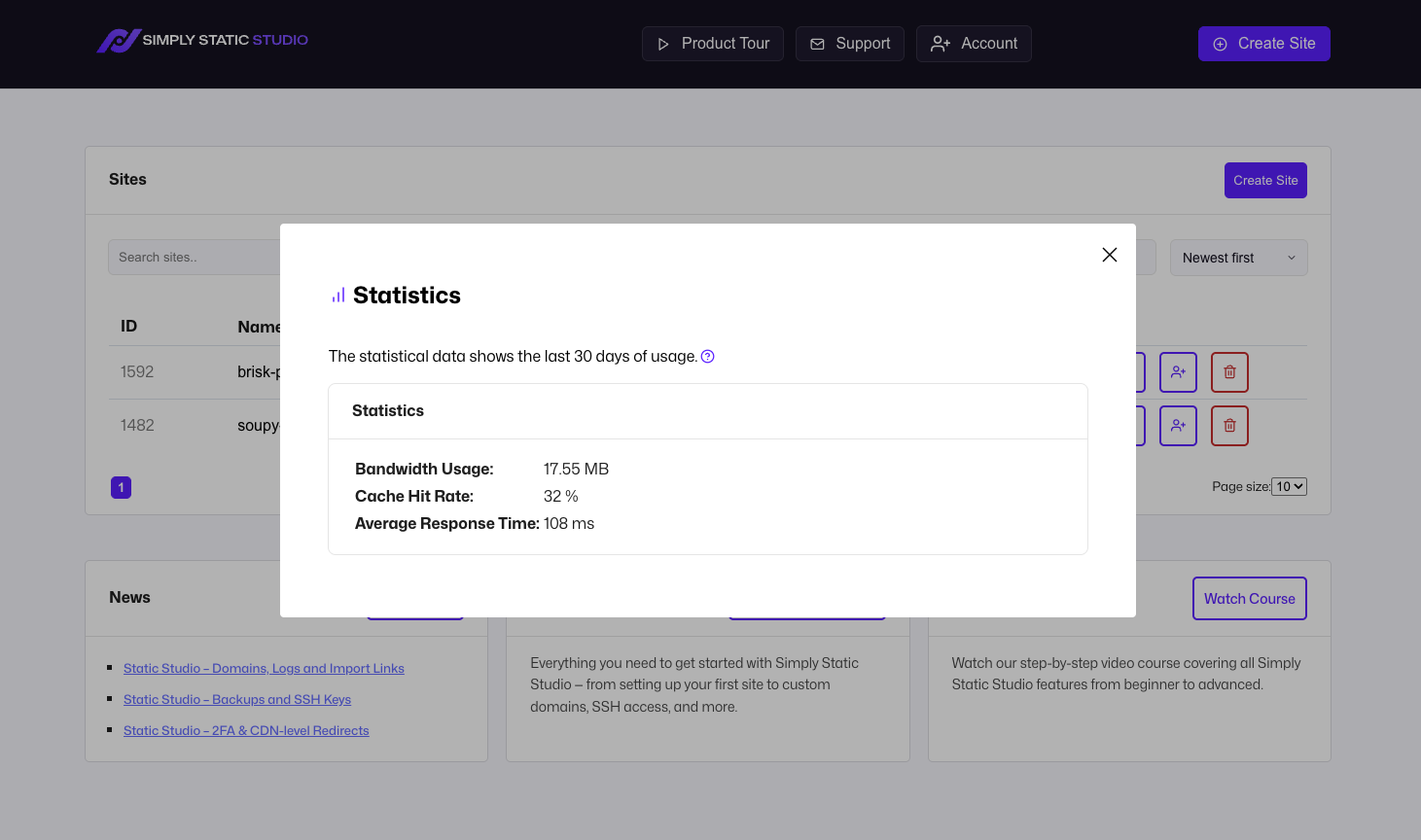The width and height of the screenshot is (1421, 840).
Task: Click the delete trash icon for site 1482
Action: 1229,426
